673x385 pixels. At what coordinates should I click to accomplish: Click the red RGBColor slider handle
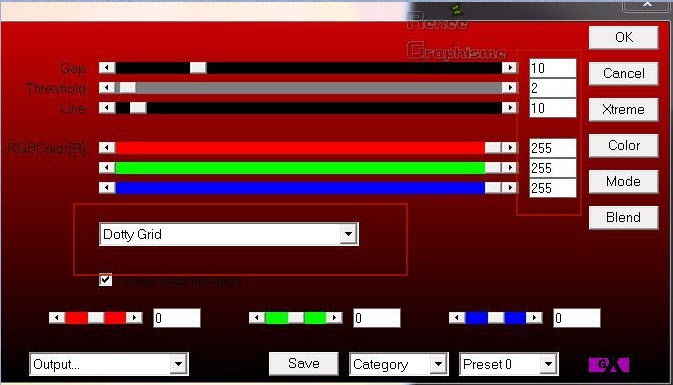click(x=493, y=148)
